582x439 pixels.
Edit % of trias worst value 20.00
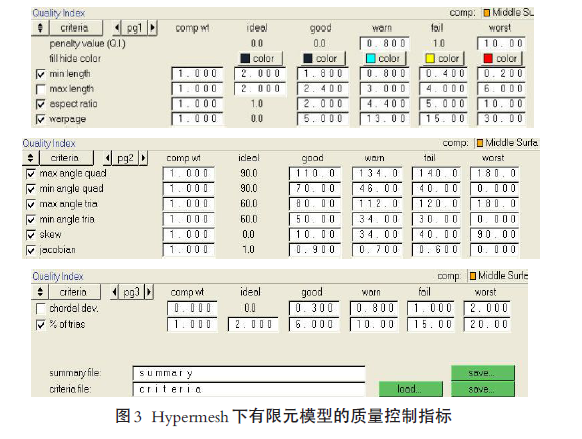pyautogui.click(x=487, y=324)
